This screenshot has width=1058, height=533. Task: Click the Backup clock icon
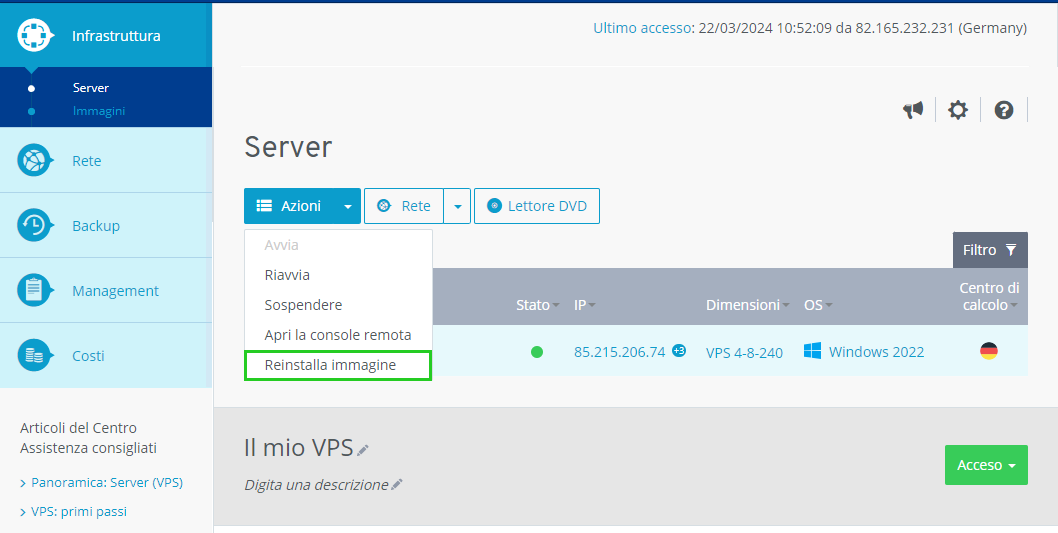[x=34, y=225]
